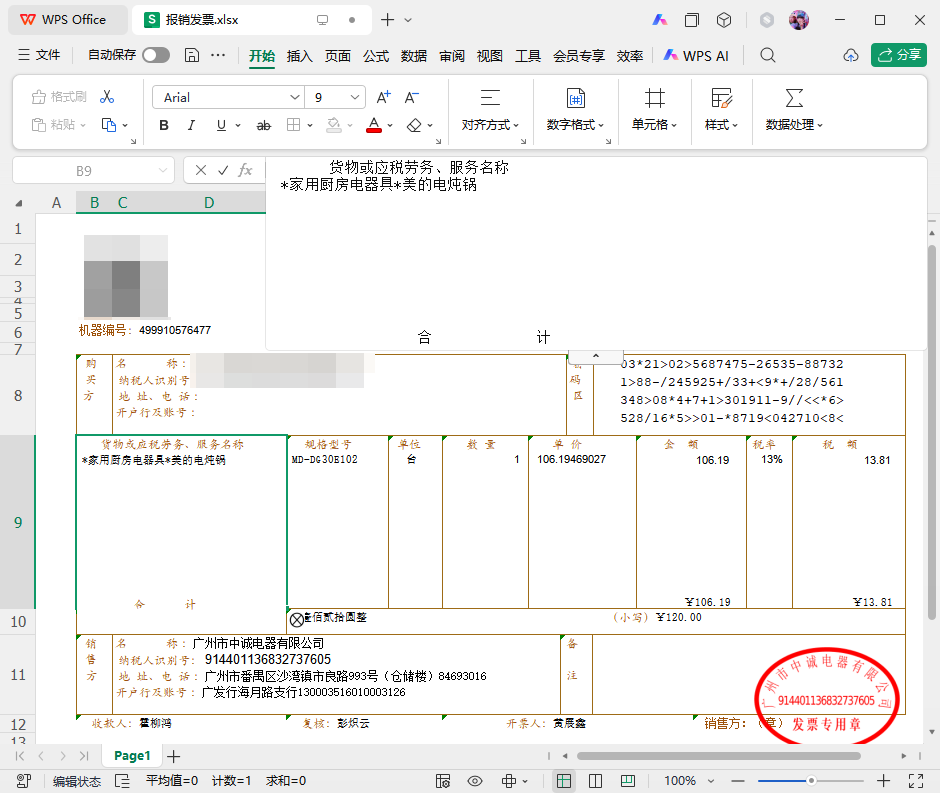
Task: Click the fx insert function icon
Action: click(245, 170)
